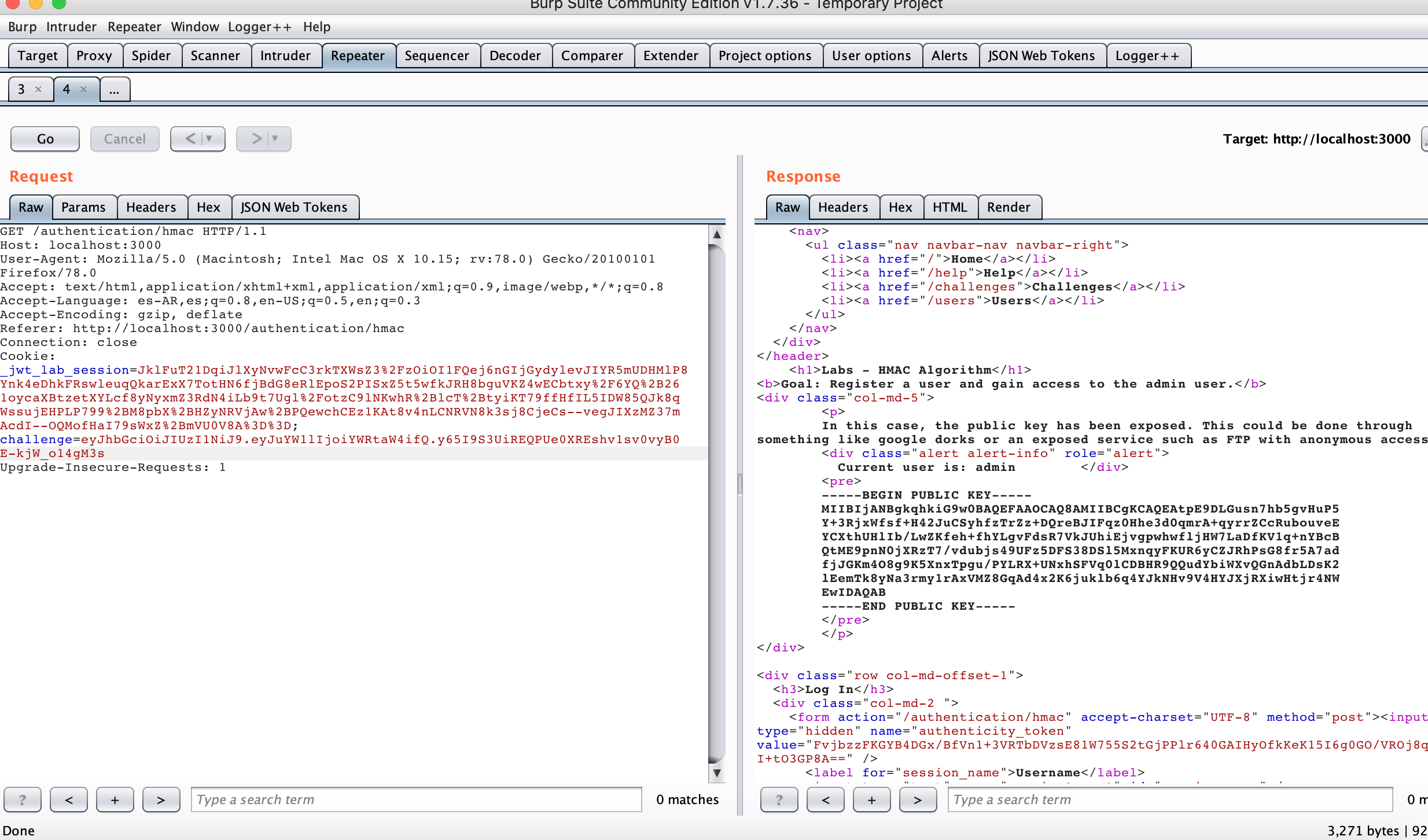
Task: Click the challenge cookie line in request
Action: (340, 440)
